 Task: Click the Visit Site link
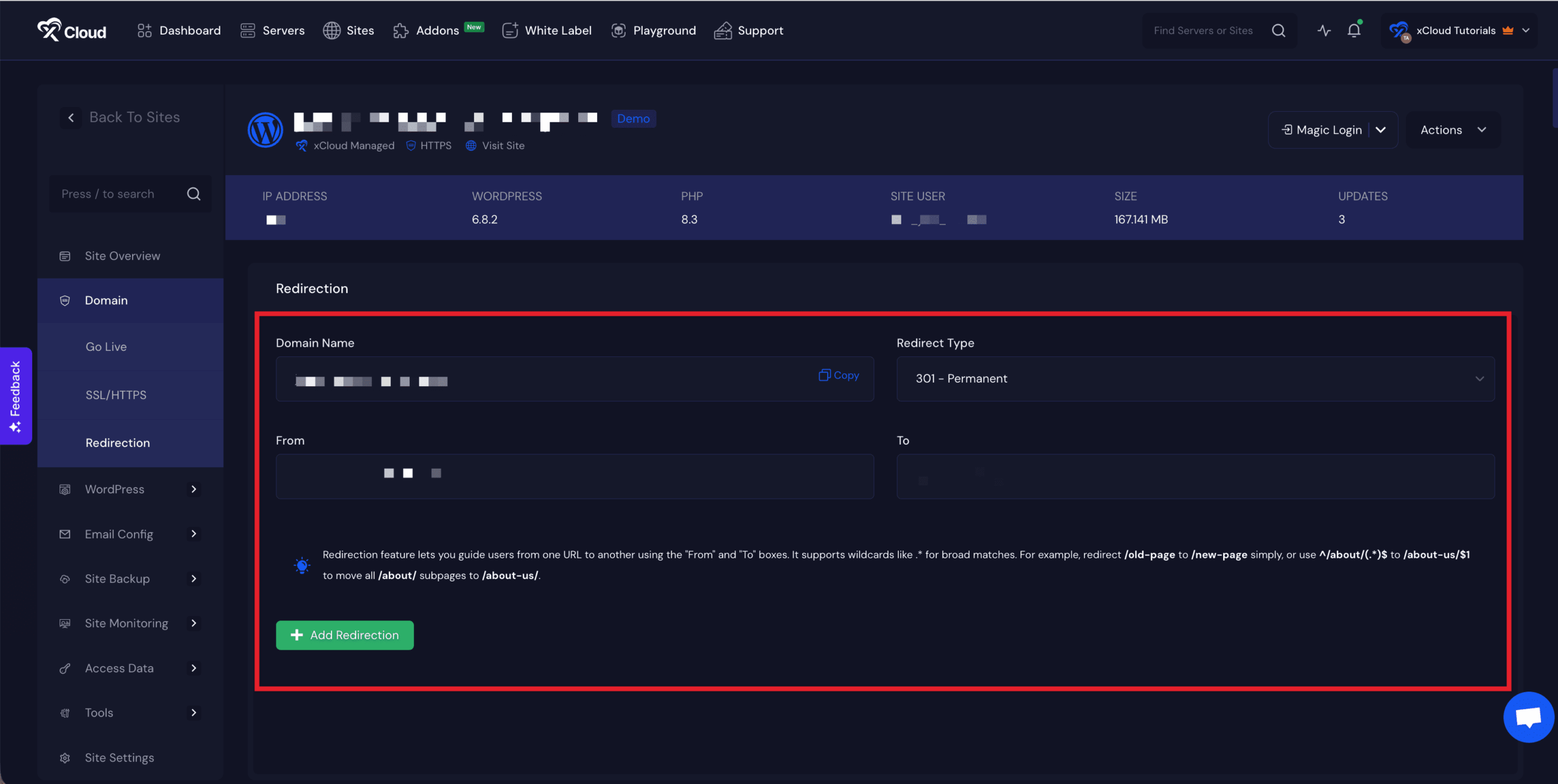click(x=502, y=145)
